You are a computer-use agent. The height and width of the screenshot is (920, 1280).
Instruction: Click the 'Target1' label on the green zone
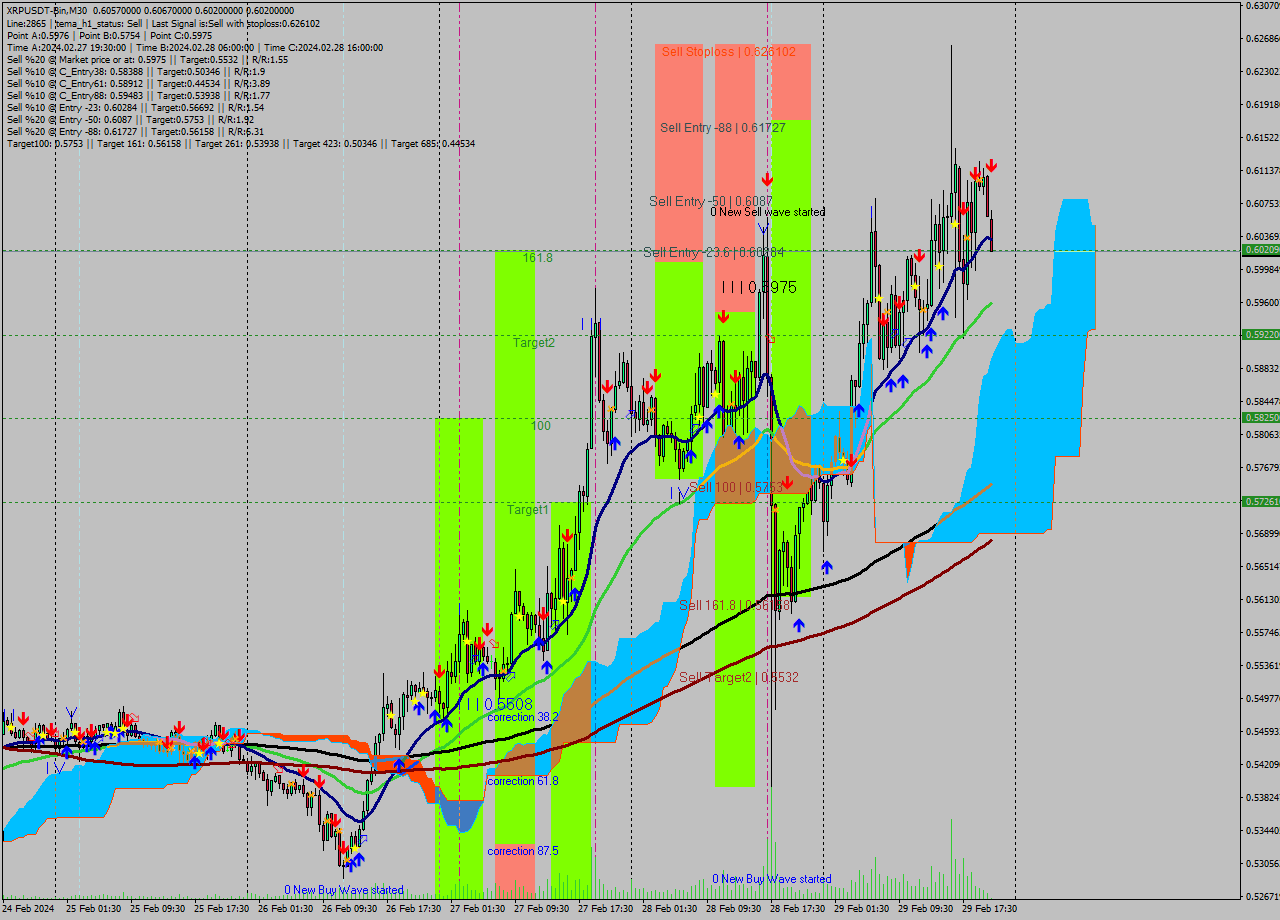point(528,510)
